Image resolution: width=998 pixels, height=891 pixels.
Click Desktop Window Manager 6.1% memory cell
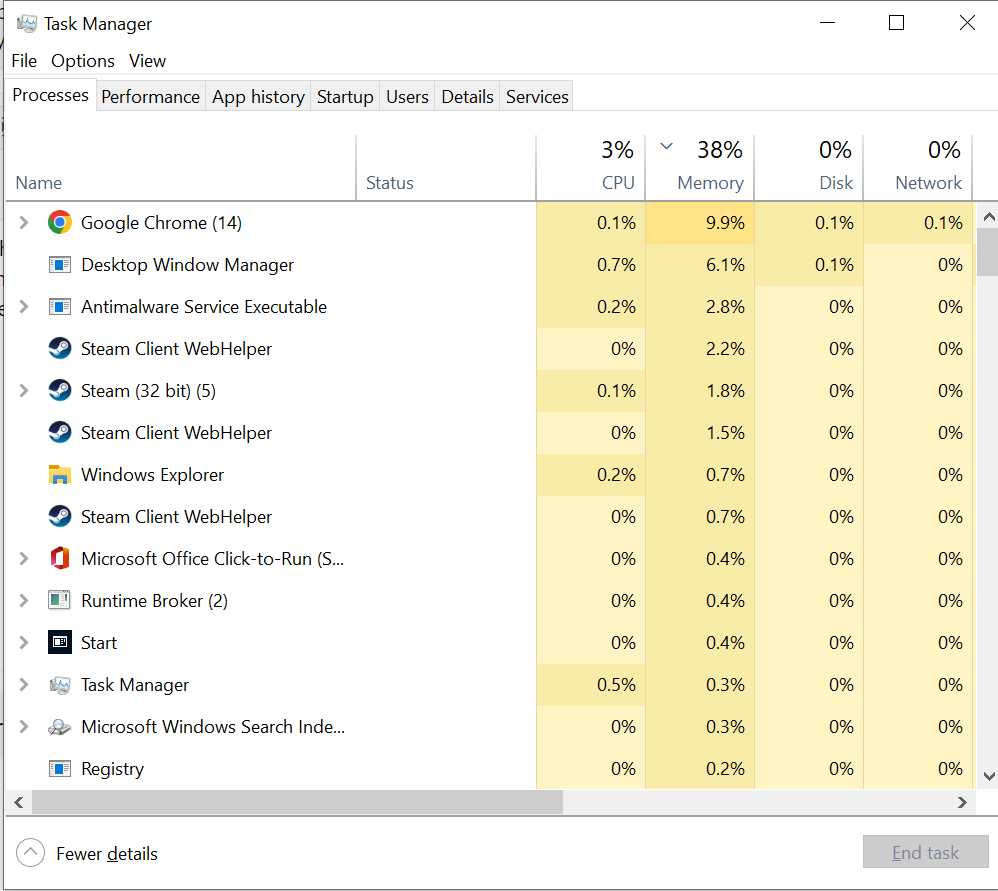coord(700,265)
